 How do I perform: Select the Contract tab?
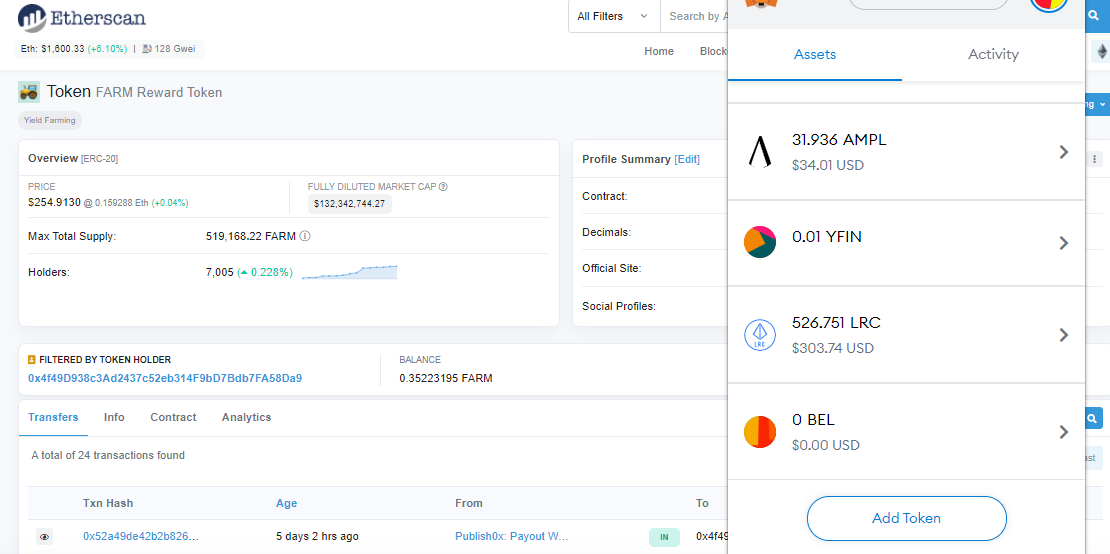tap(173, 417)
